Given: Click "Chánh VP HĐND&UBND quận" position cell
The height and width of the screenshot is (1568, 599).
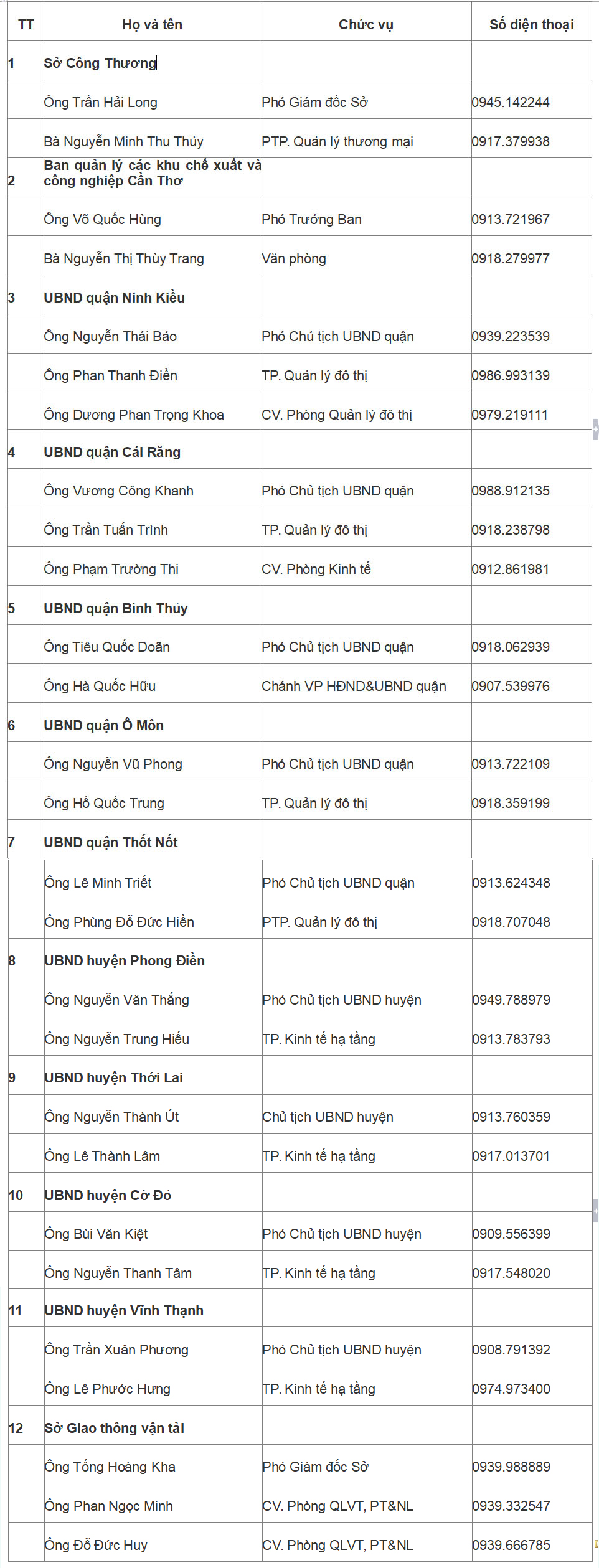Looking at the screenshot, I should point(354,687).
